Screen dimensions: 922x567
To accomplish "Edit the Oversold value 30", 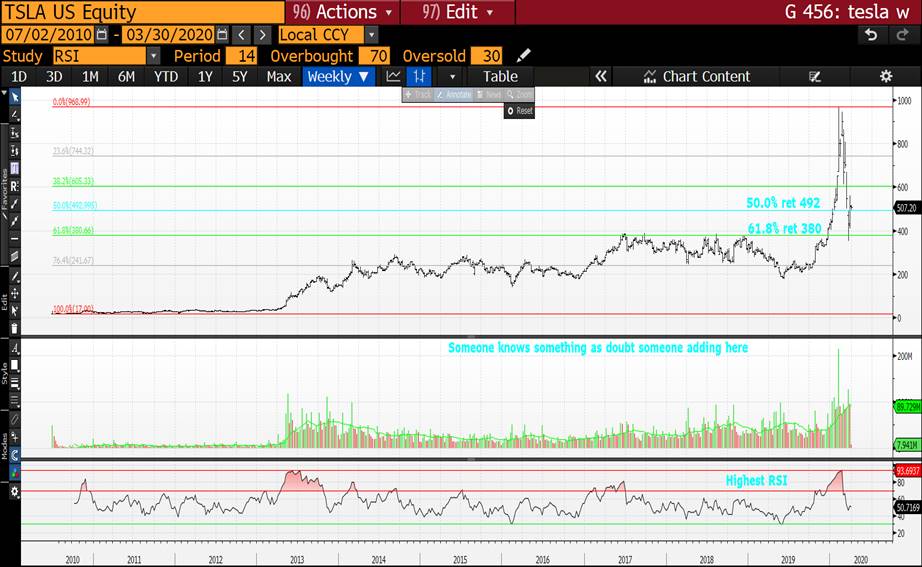I will [x=487, y=56].
